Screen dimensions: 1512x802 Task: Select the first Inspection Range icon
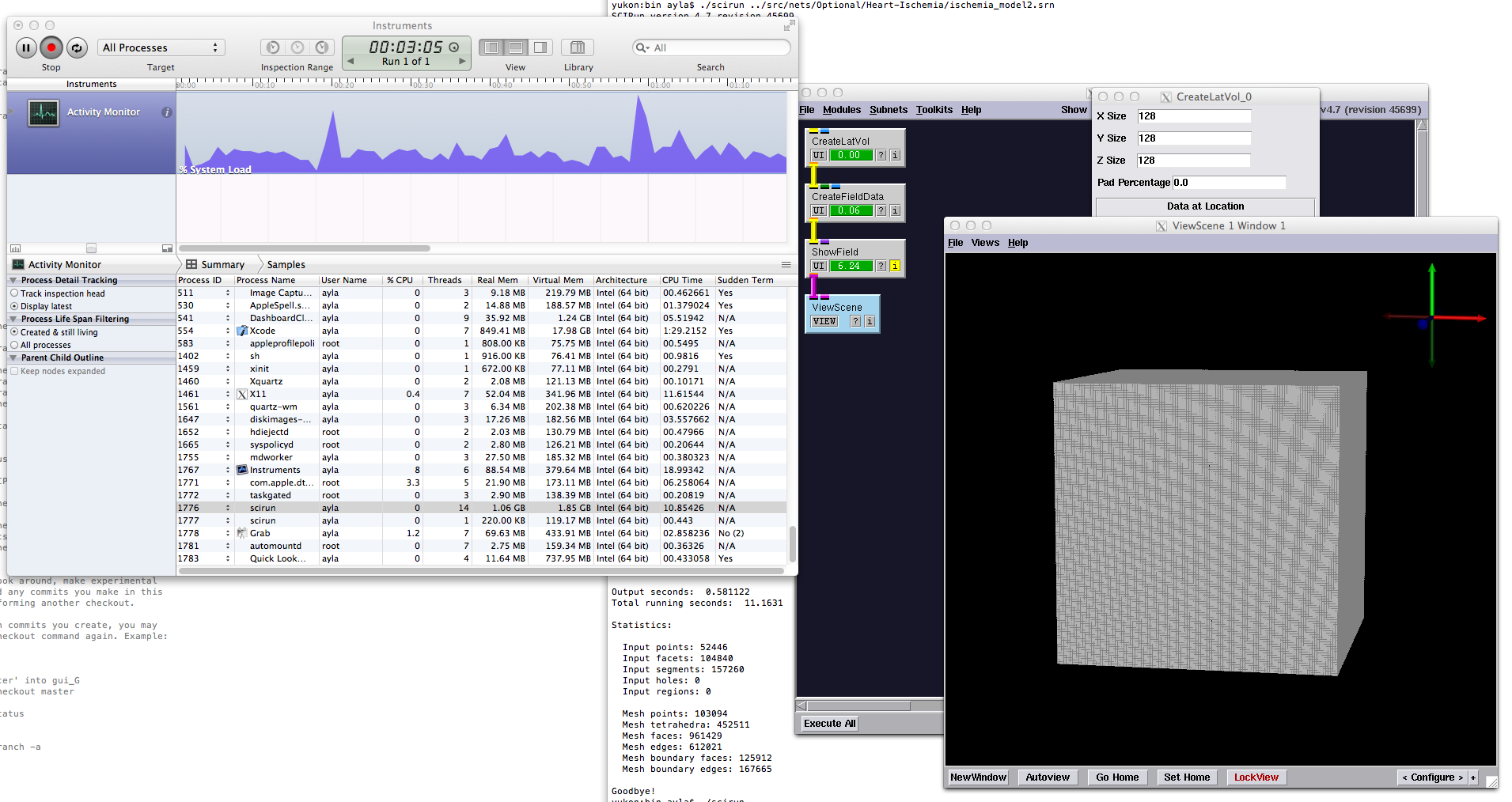[x=273, y=47]
